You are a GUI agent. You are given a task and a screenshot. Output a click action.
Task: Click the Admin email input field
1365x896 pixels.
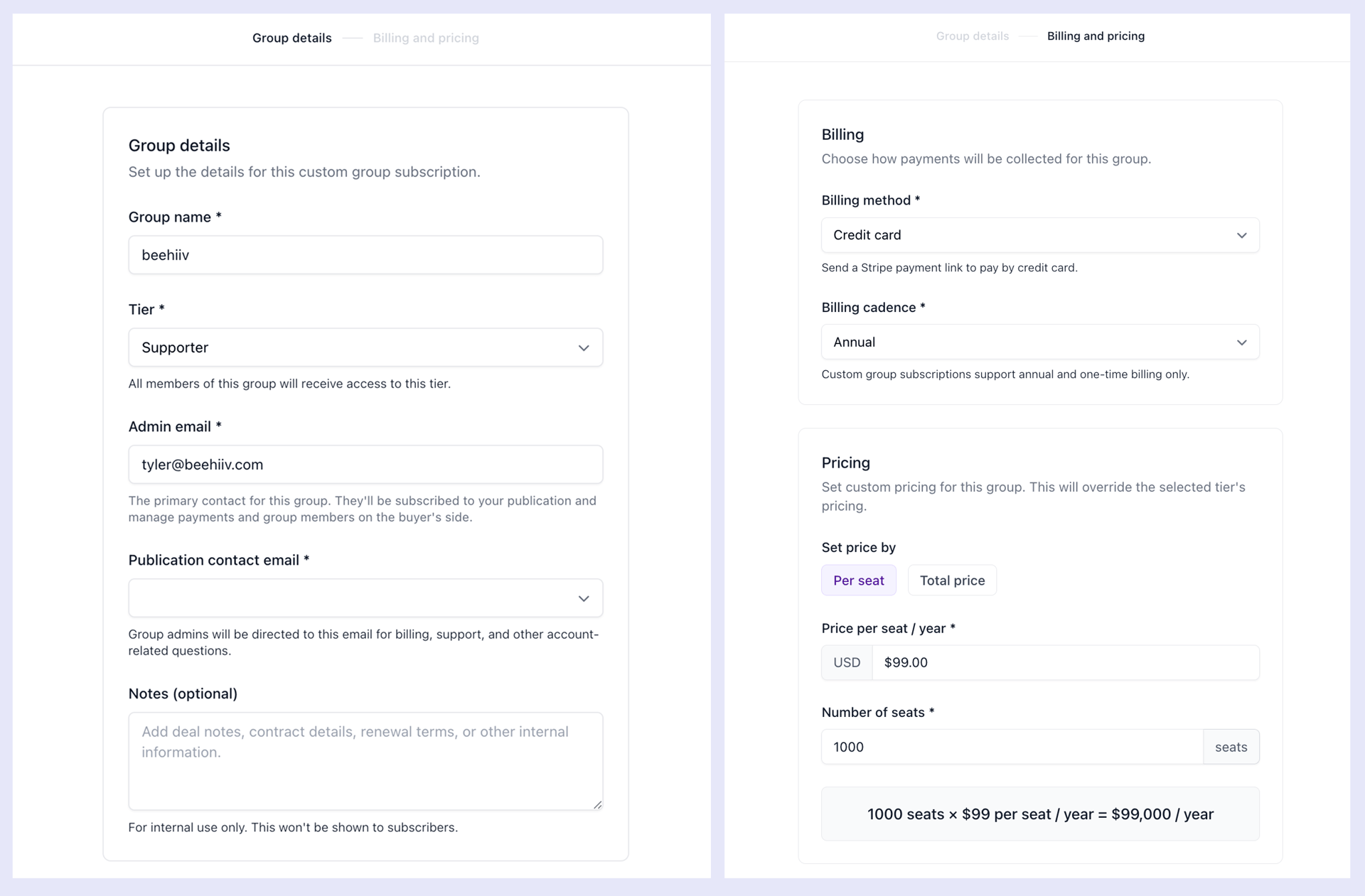[x=365, y=465]
